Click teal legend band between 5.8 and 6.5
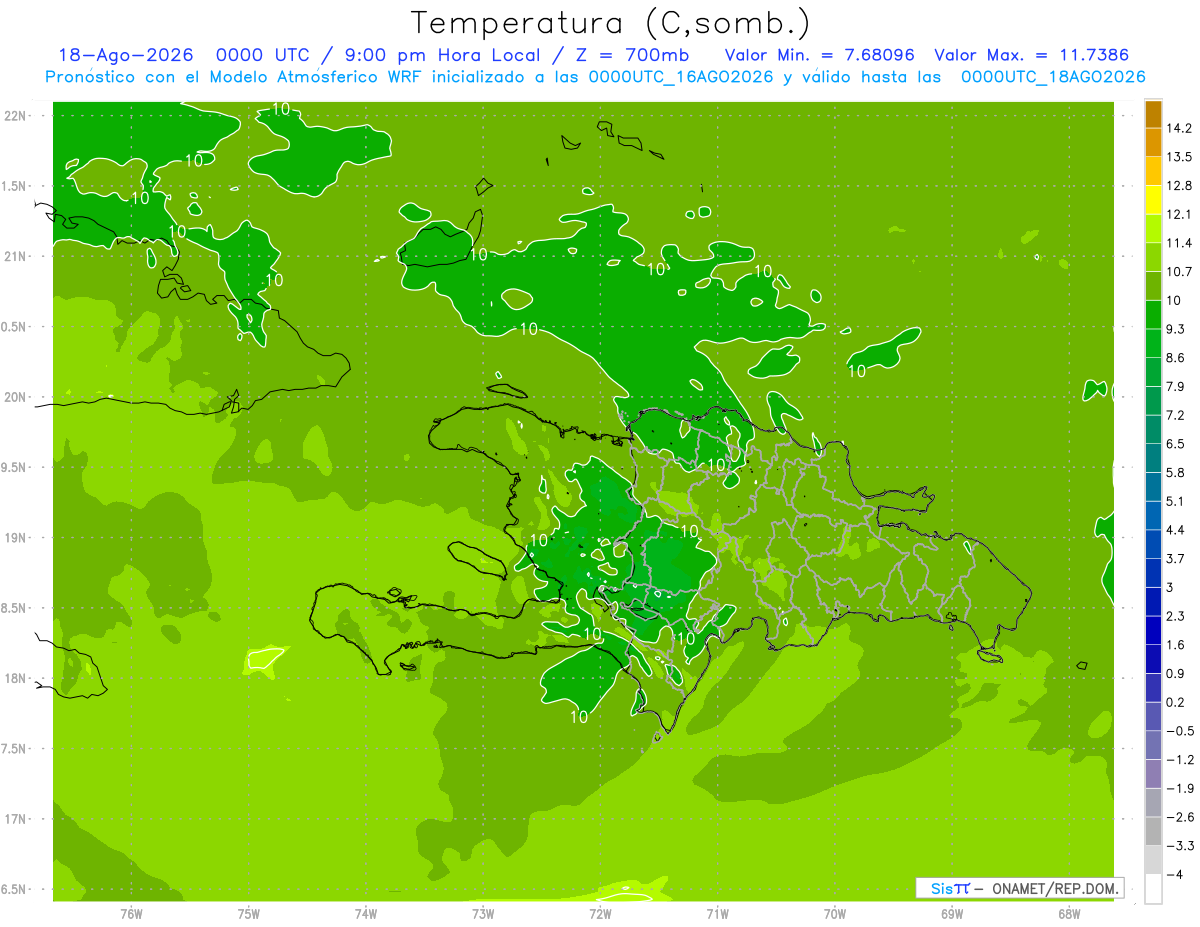Viewport: 1200px width, 927px height. tap(1153, 457)
